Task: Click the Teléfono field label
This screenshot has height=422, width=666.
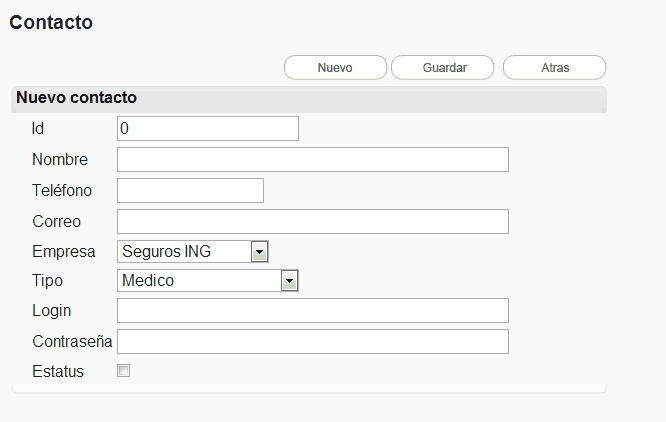Action: pyautogui.click(x=62, y=190)
